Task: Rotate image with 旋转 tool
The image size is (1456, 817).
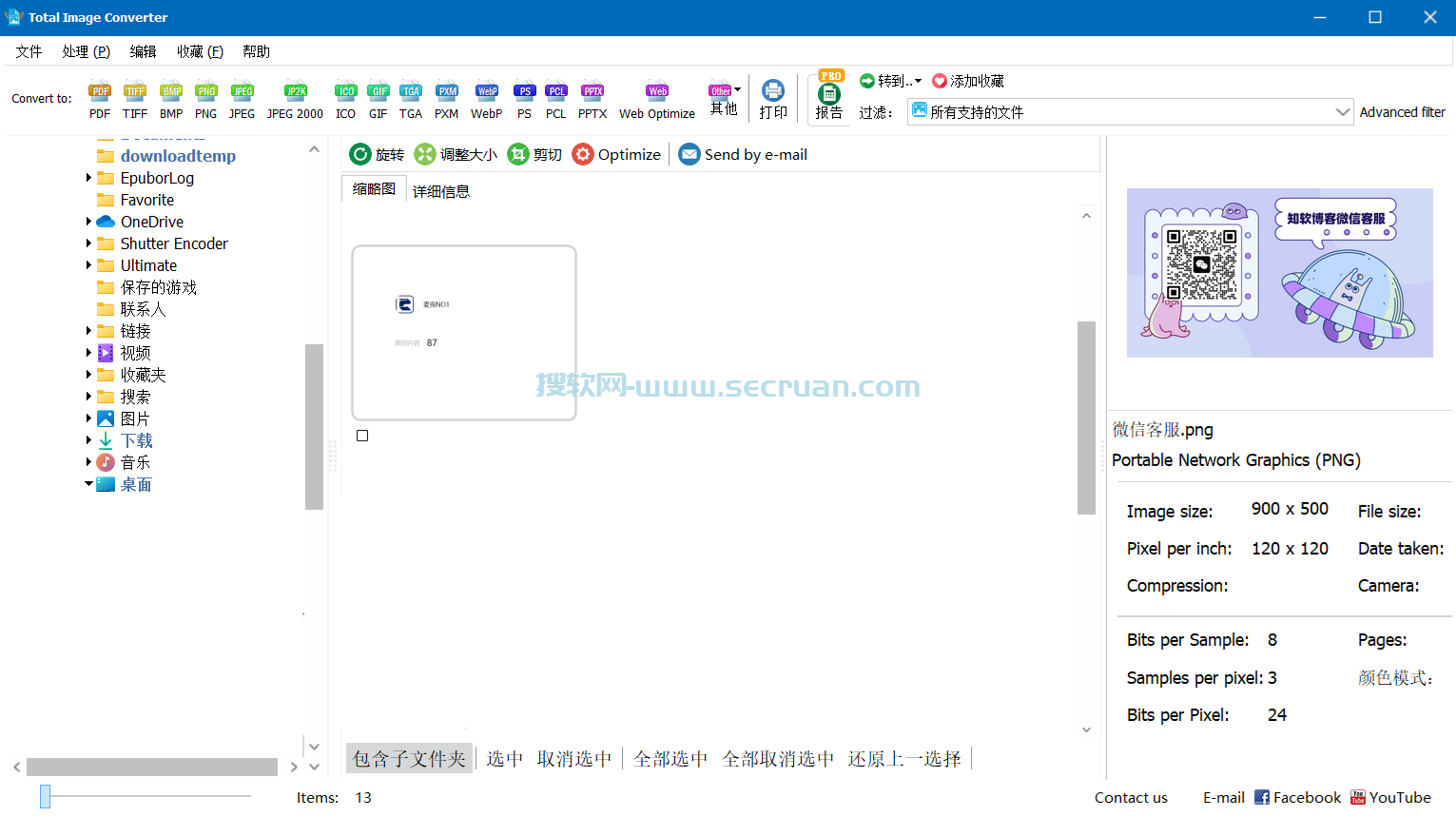Action: click(x=377, y=154)
